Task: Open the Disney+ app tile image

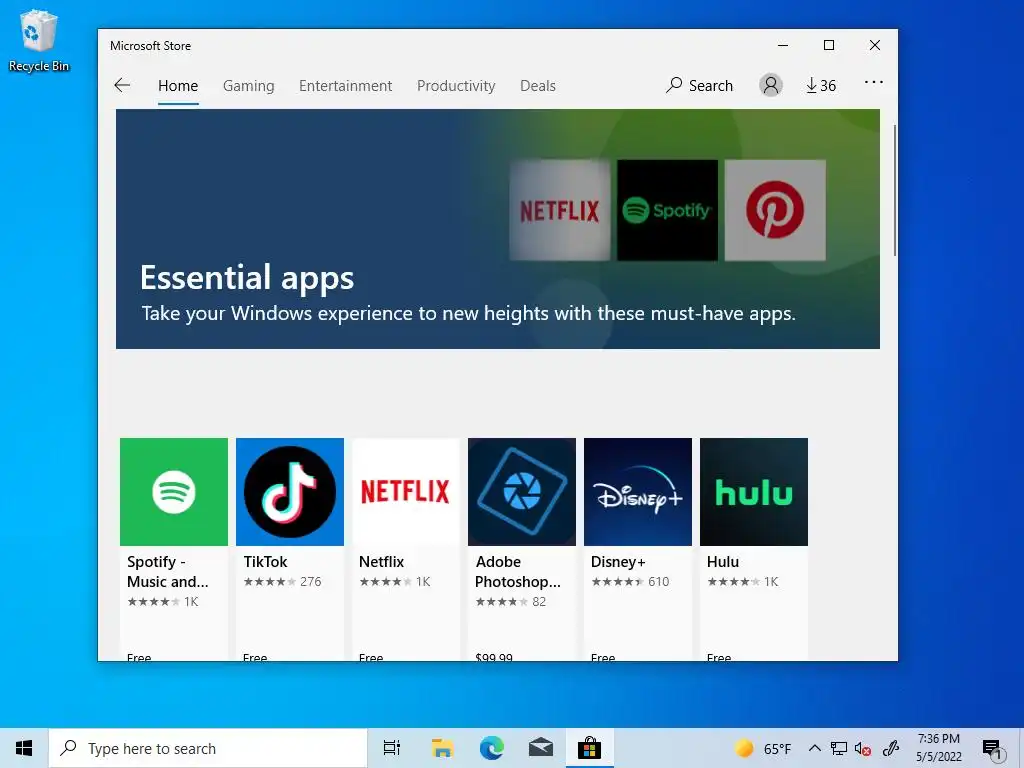Action: (x=637, y=492)
